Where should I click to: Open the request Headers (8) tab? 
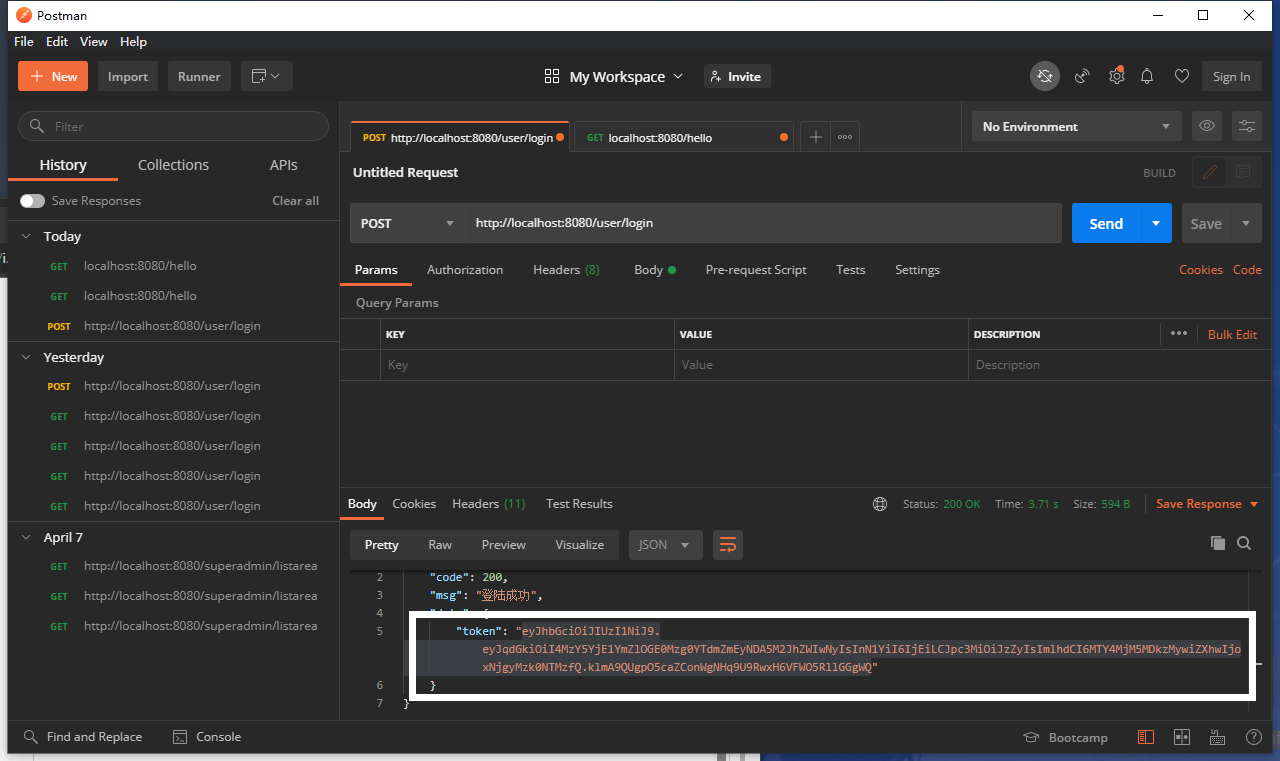pos(566,270)
